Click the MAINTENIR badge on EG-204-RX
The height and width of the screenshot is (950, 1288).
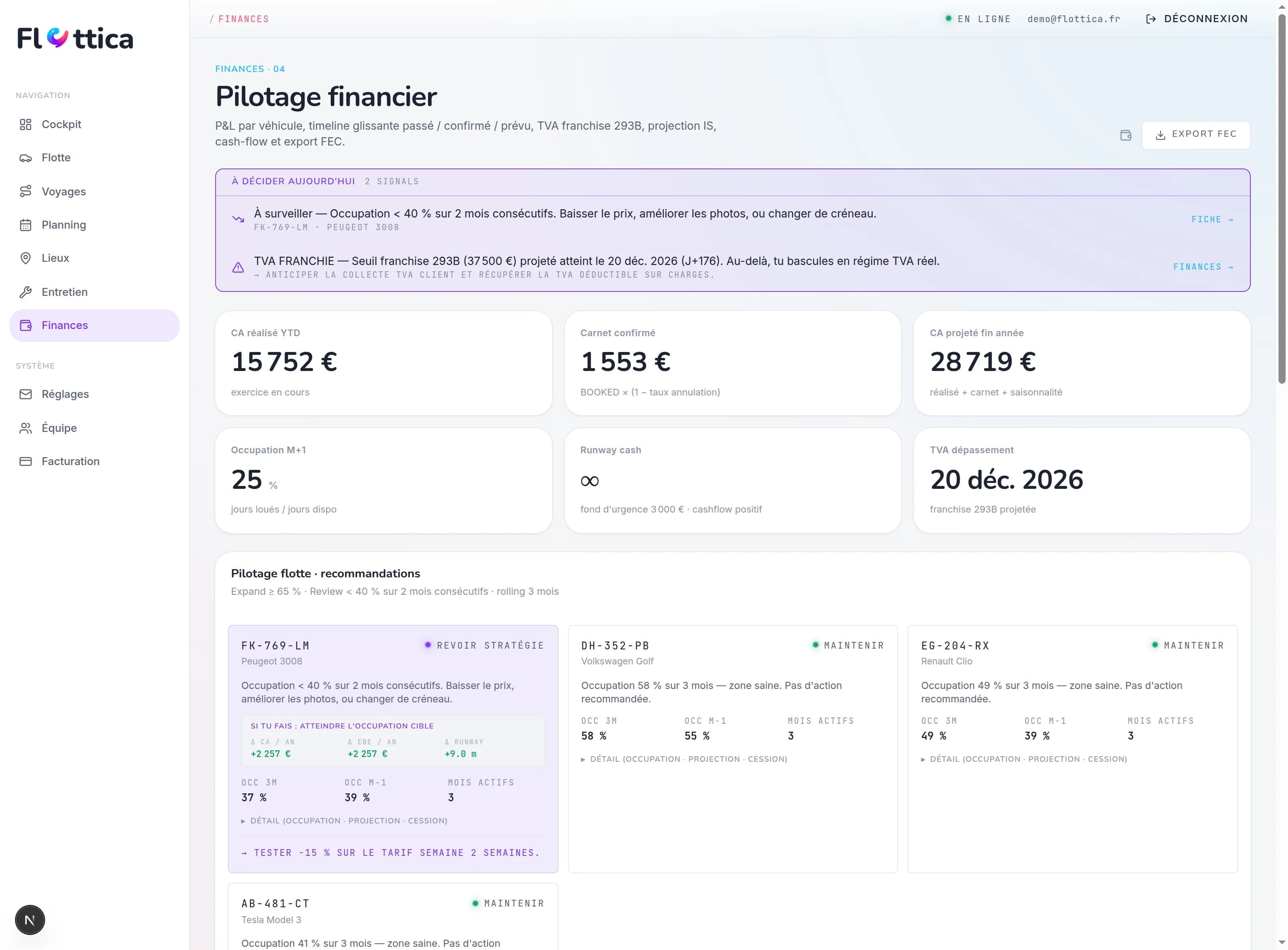1188,645
